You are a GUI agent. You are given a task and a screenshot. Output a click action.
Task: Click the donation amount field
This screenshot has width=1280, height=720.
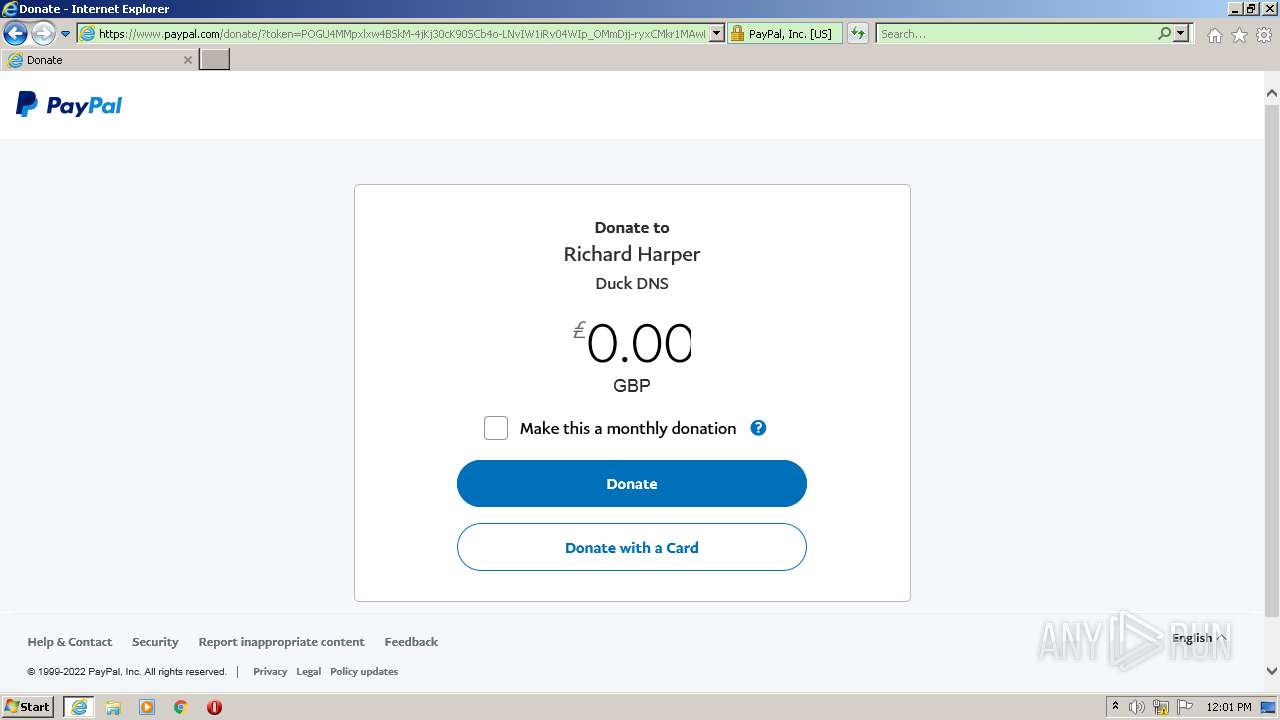(632, 344)
